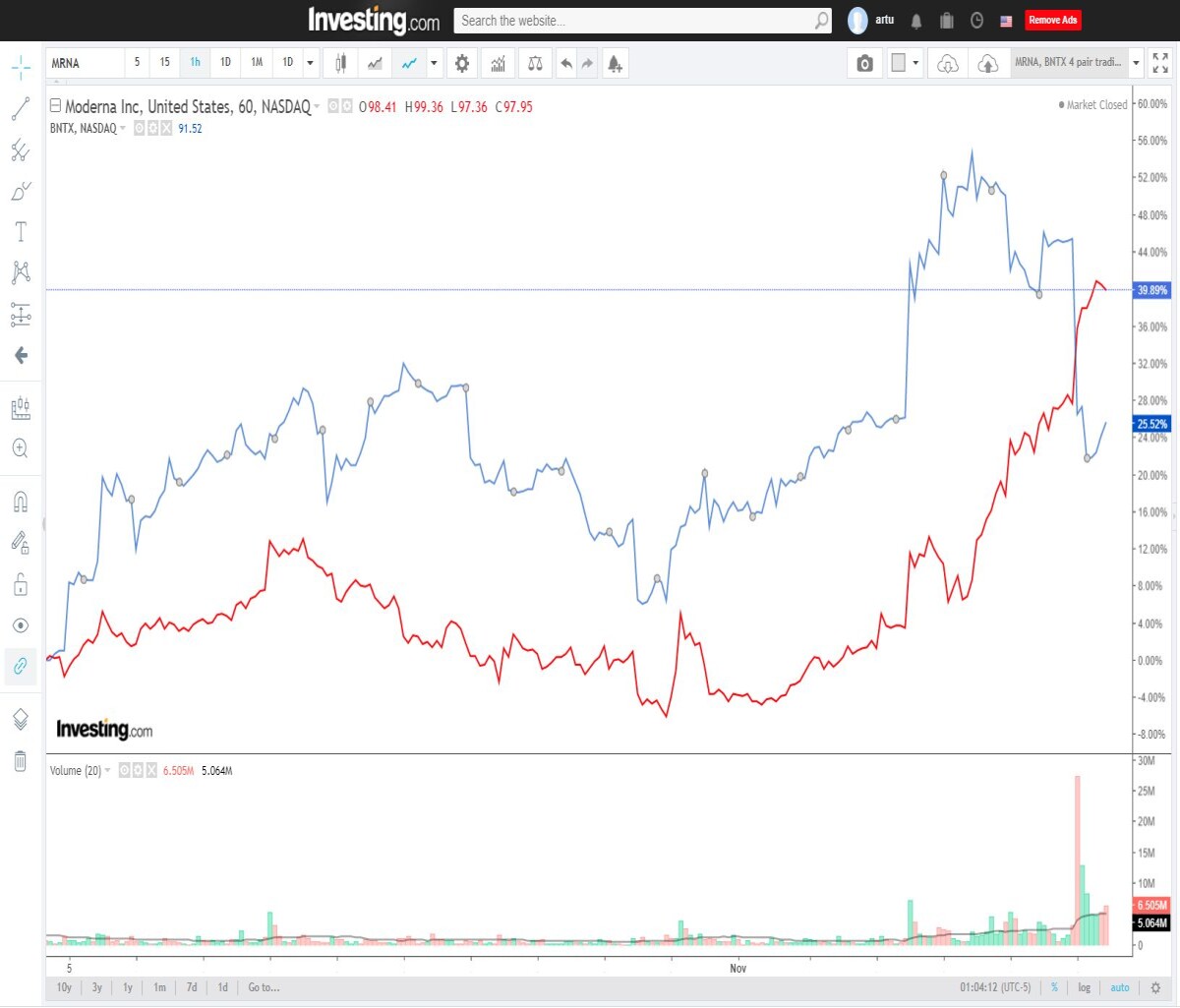Select the trend line drawing tool

point(21,109)
